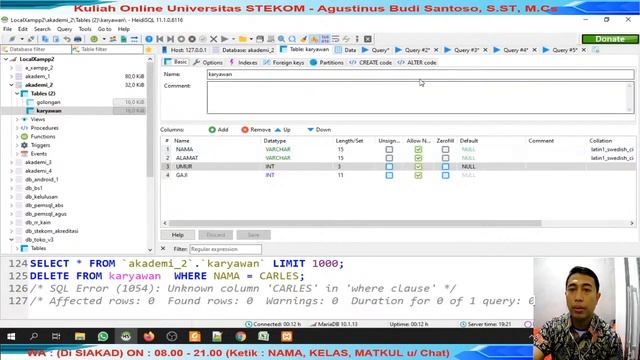Click the Donate button

[610, 39]
